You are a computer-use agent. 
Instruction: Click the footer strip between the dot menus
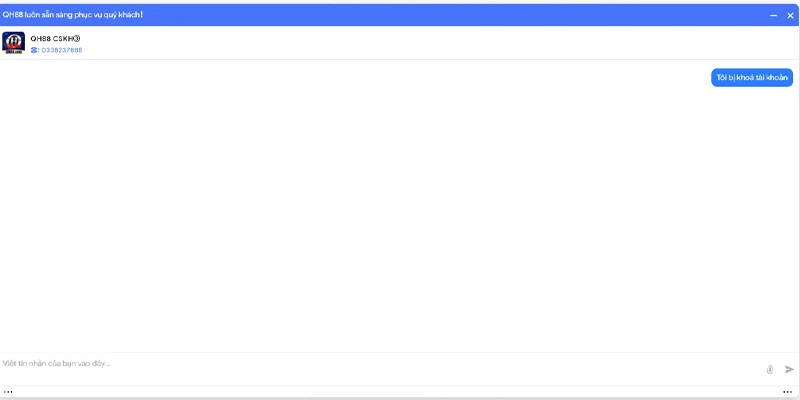(398, 392)
